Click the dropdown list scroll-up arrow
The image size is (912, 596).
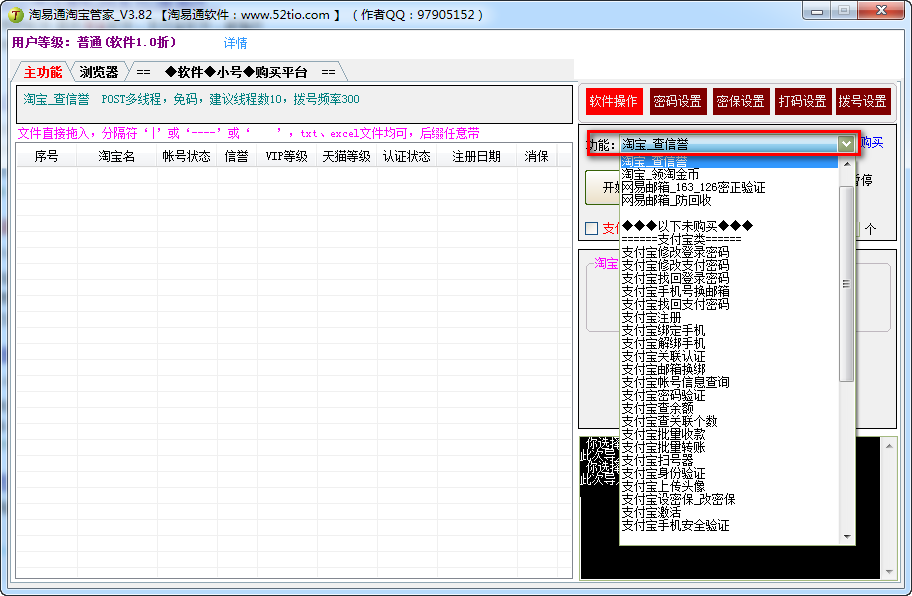tap(846, 164)
